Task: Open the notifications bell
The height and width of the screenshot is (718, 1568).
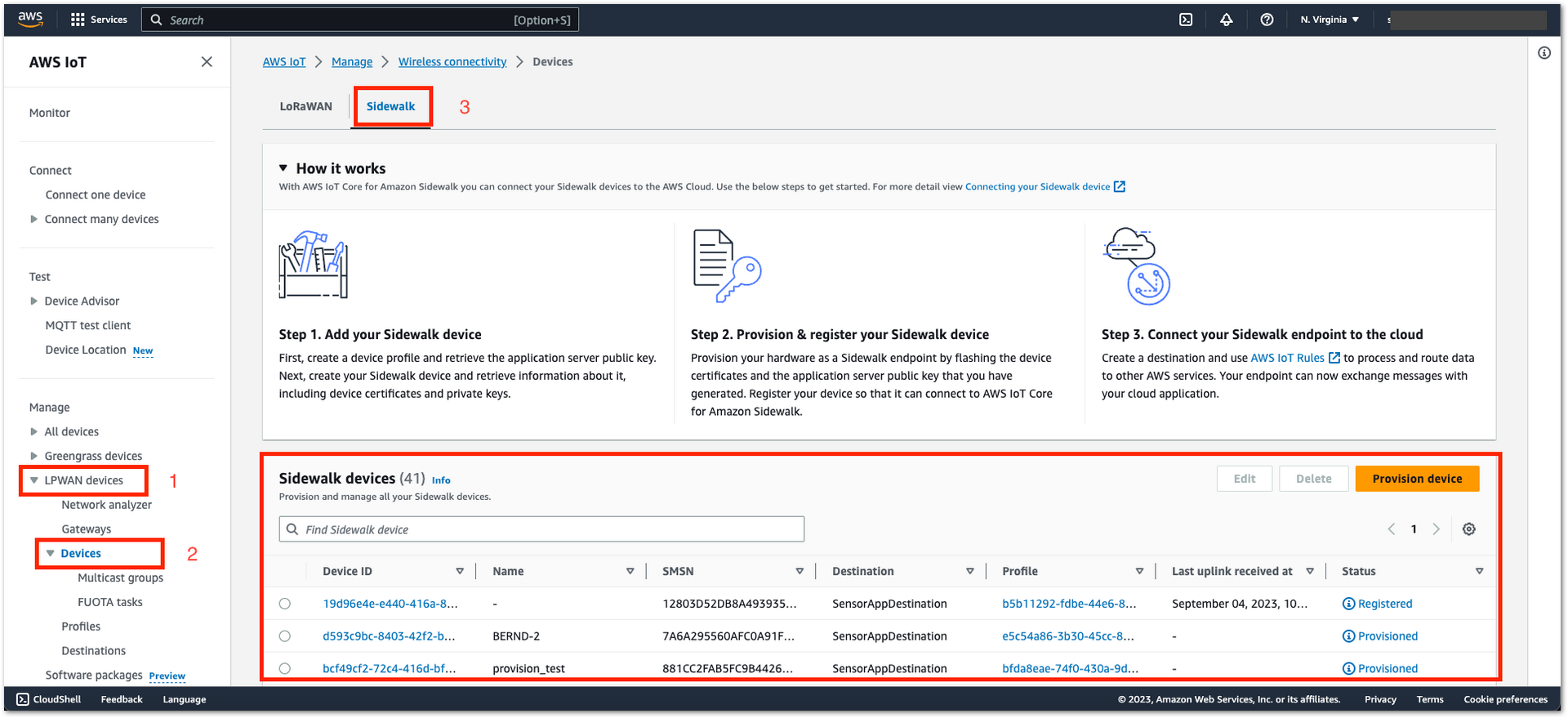Action: 1226,20
